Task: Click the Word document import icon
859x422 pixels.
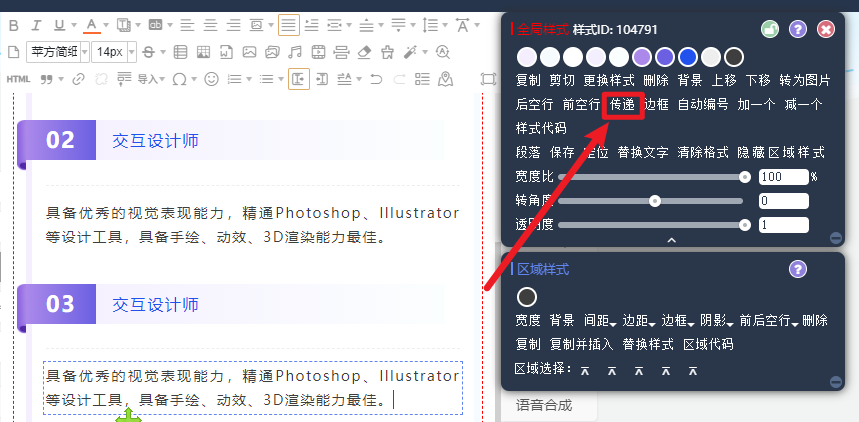Action: coord(226,53)
